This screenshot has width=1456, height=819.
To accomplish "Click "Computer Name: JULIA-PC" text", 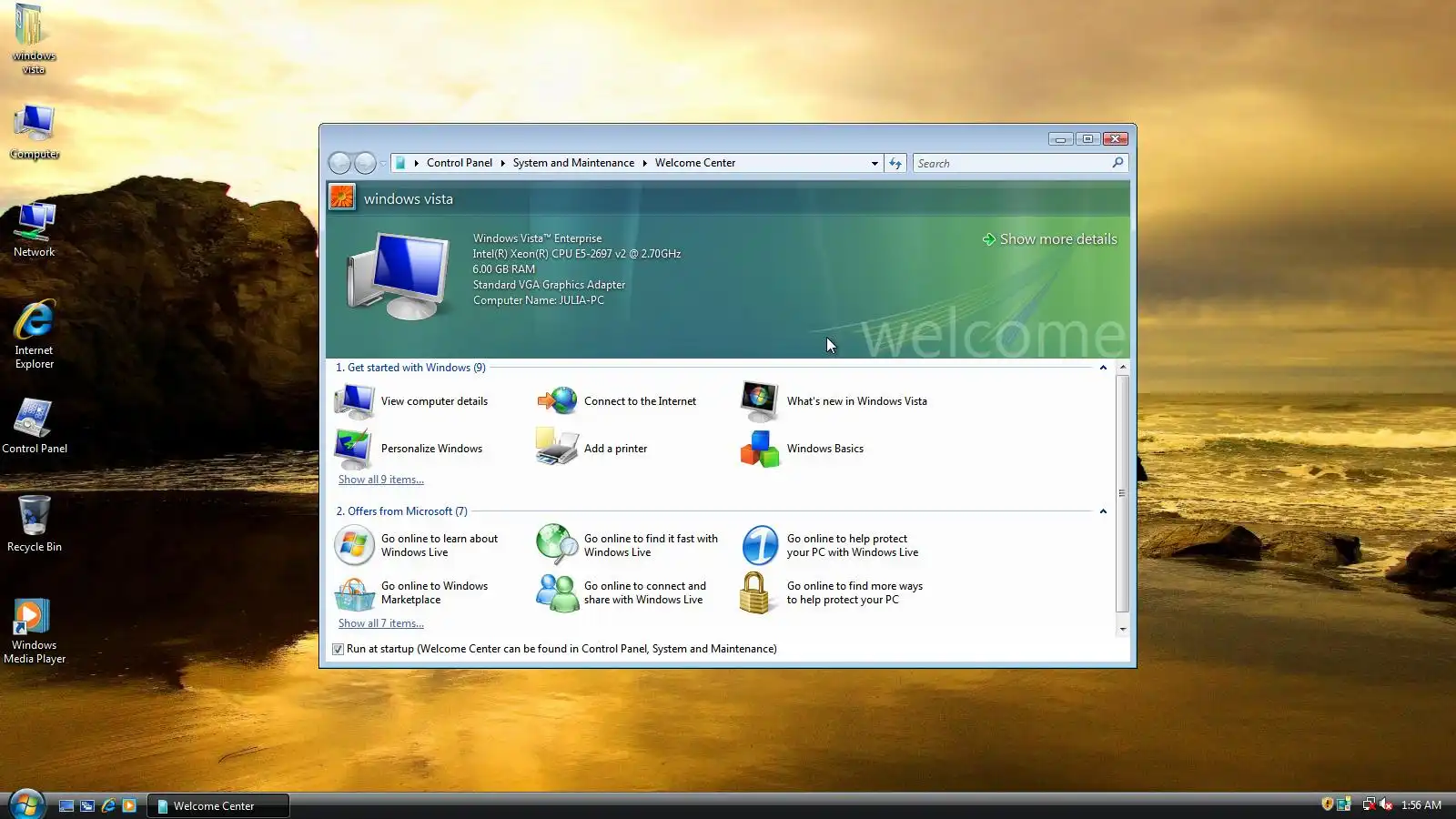I will point(539,300).
